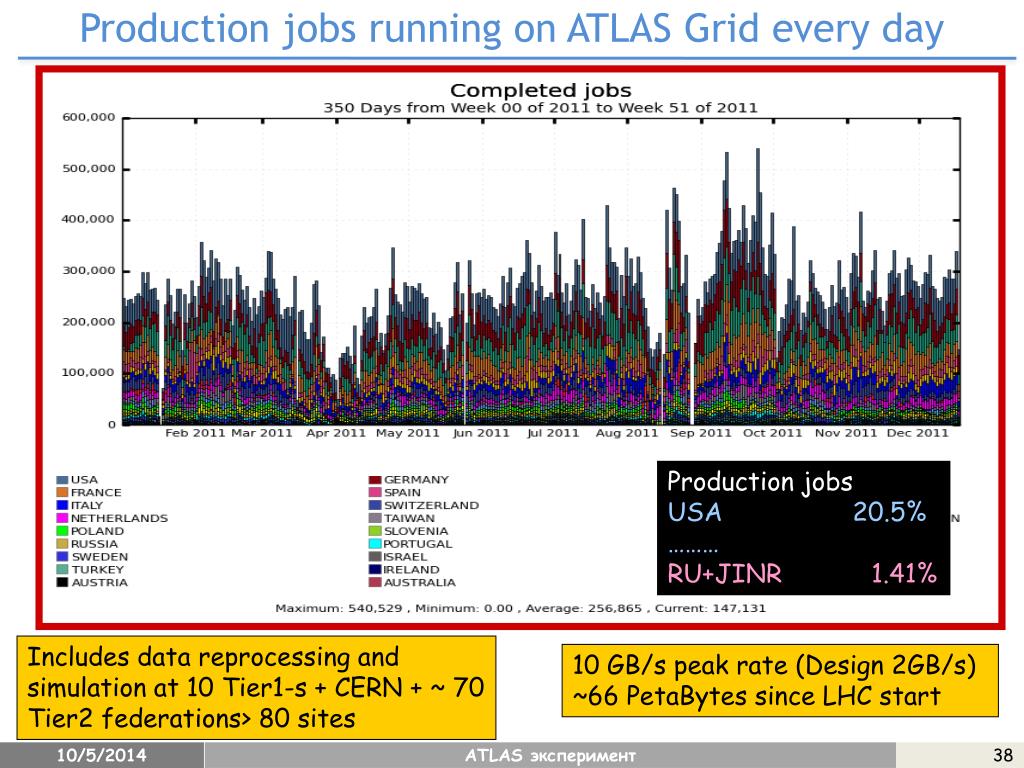Click the chart title 'Completed jobs'
The height and width of the screenshot is (768, 1024).
tap(541, 90)
